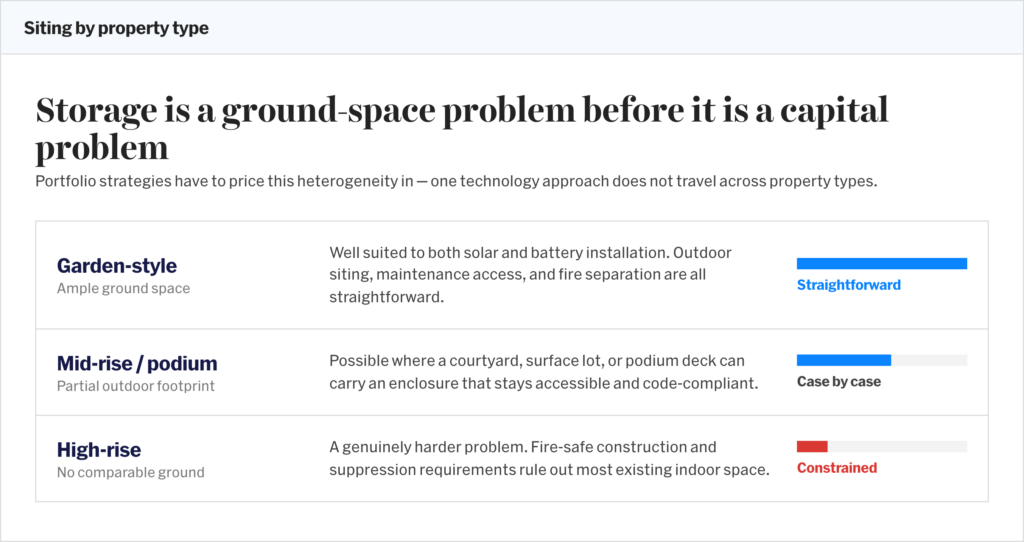Select the Garden-style description paragraph
Viewport: 1024px width, 542px height.
[x=530, y=275]
